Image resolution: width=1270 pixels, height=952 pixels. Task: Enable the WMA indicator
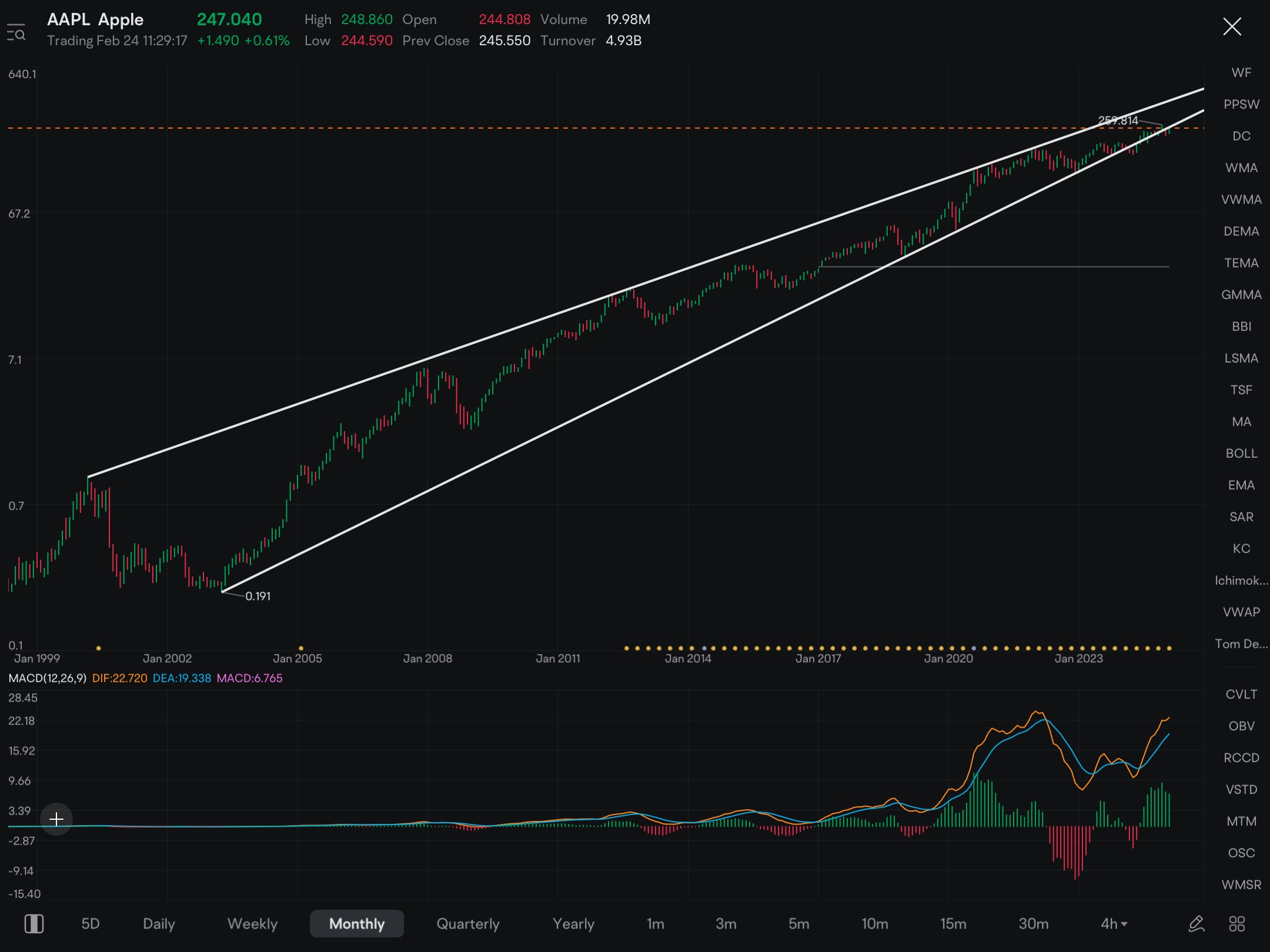[x=1241, y=167]
